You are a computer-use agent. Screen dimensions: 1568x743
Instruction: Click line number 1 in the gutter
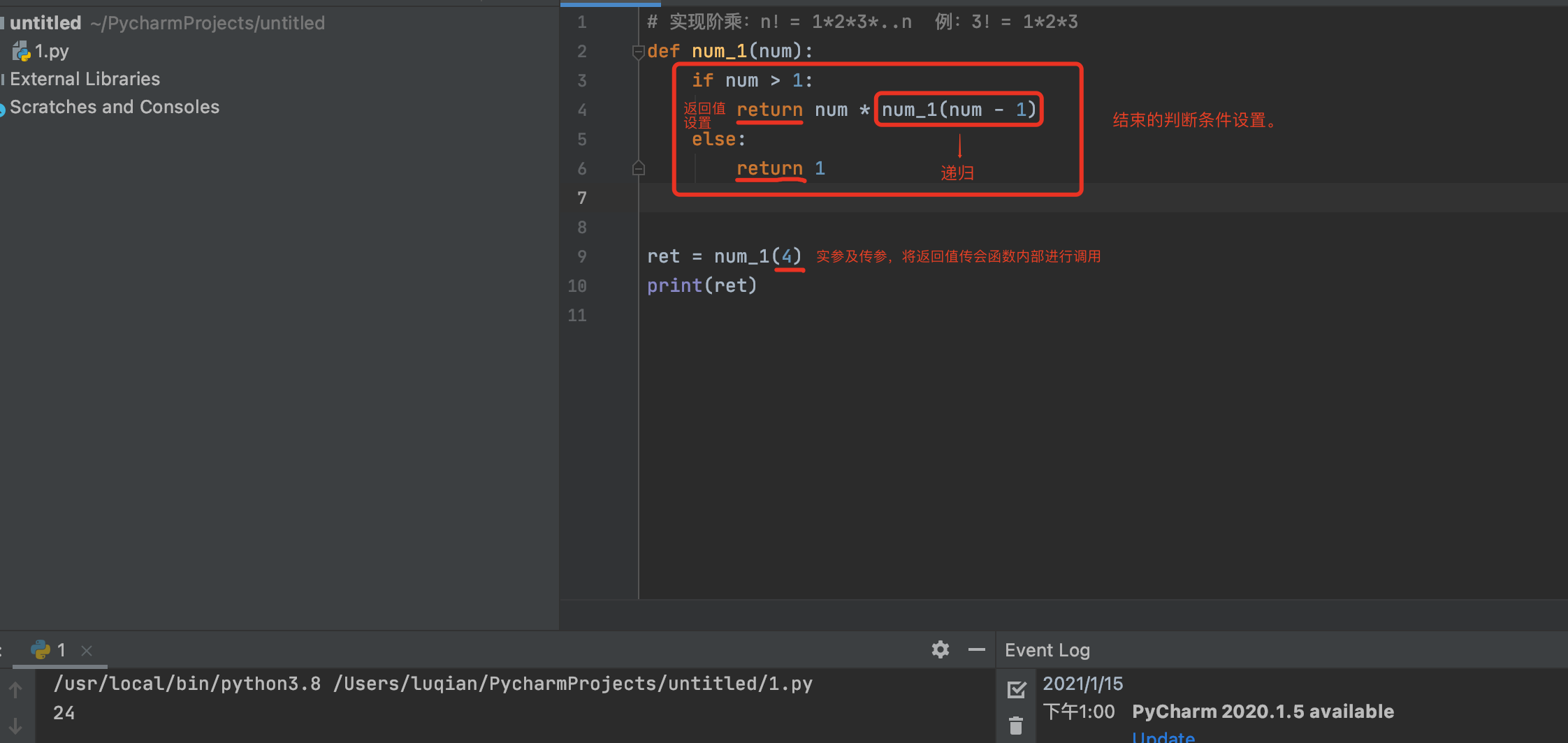coord(581,22)
